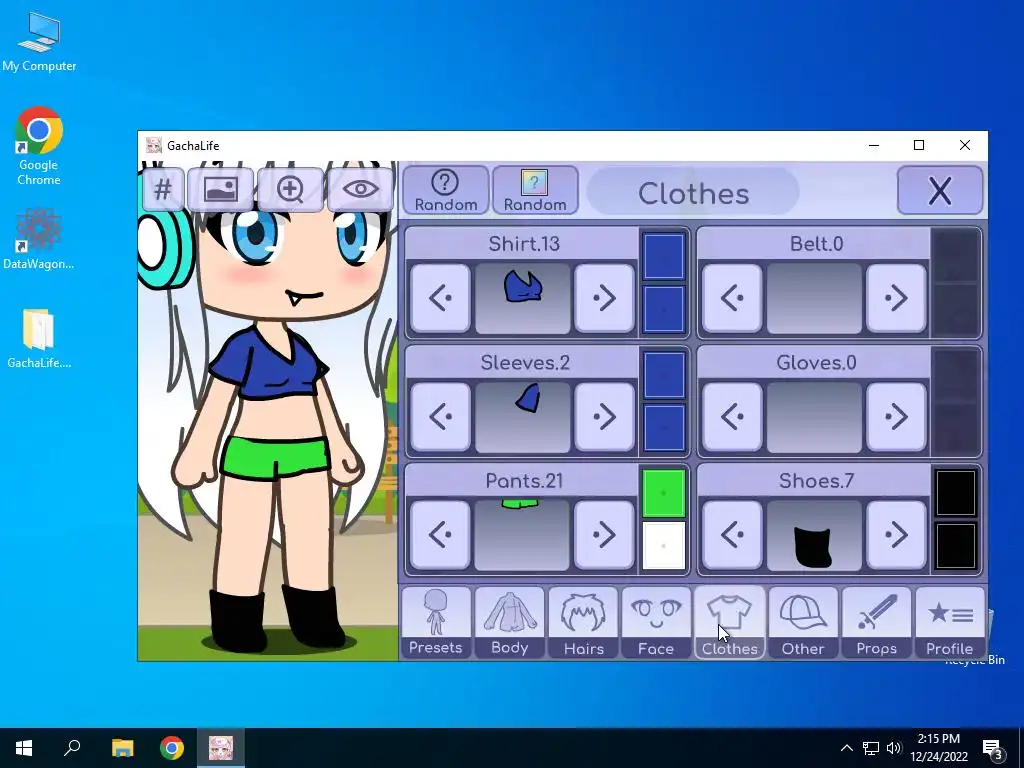Click the Shirt.13 preview thumbnail
1024x768 pixels.
pos(522,298)
